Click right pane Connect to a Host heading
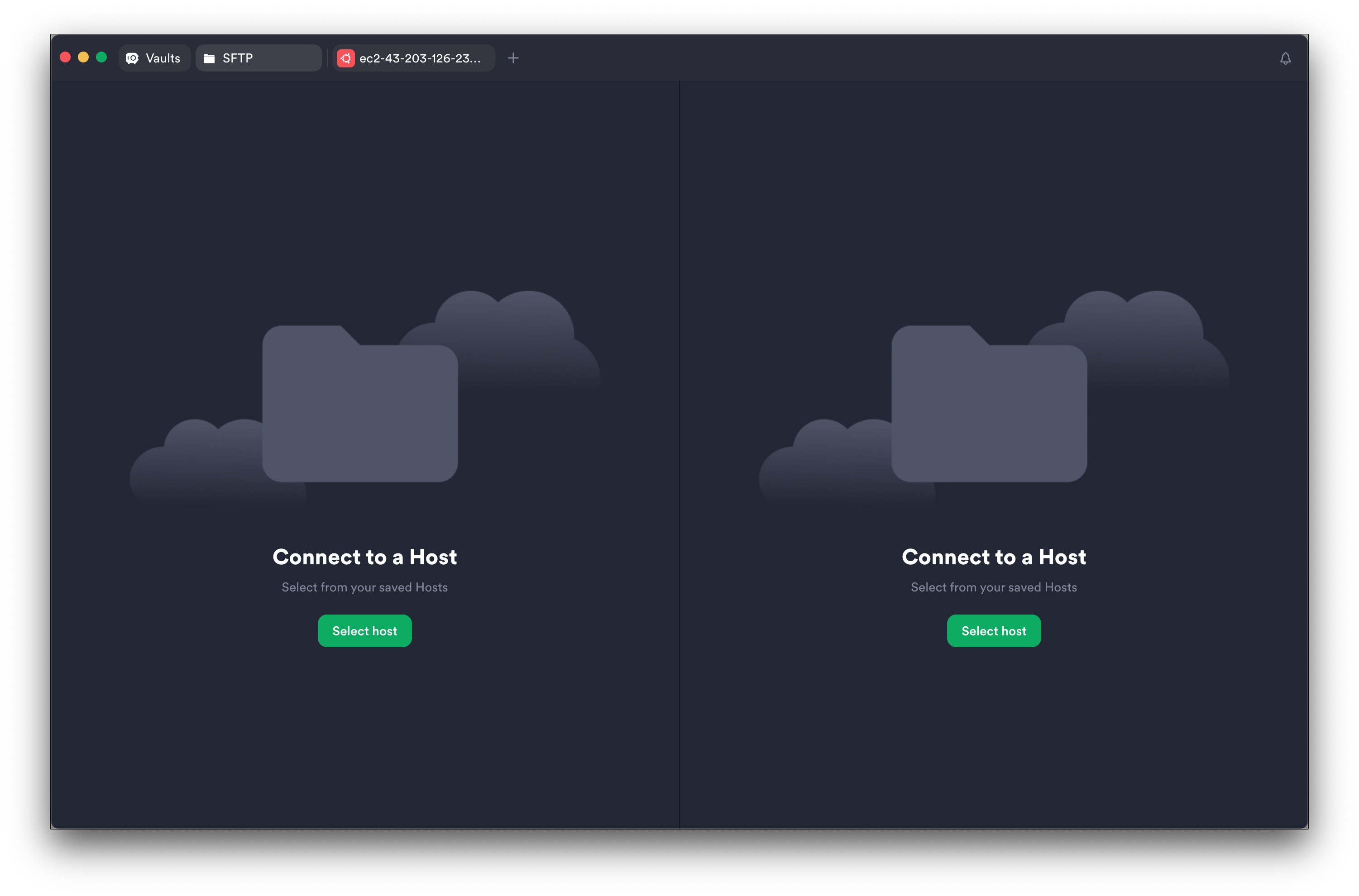Image resolution: width=1359 pixels, height=896 pixels. pyautogui.click(x=994, y=557)
